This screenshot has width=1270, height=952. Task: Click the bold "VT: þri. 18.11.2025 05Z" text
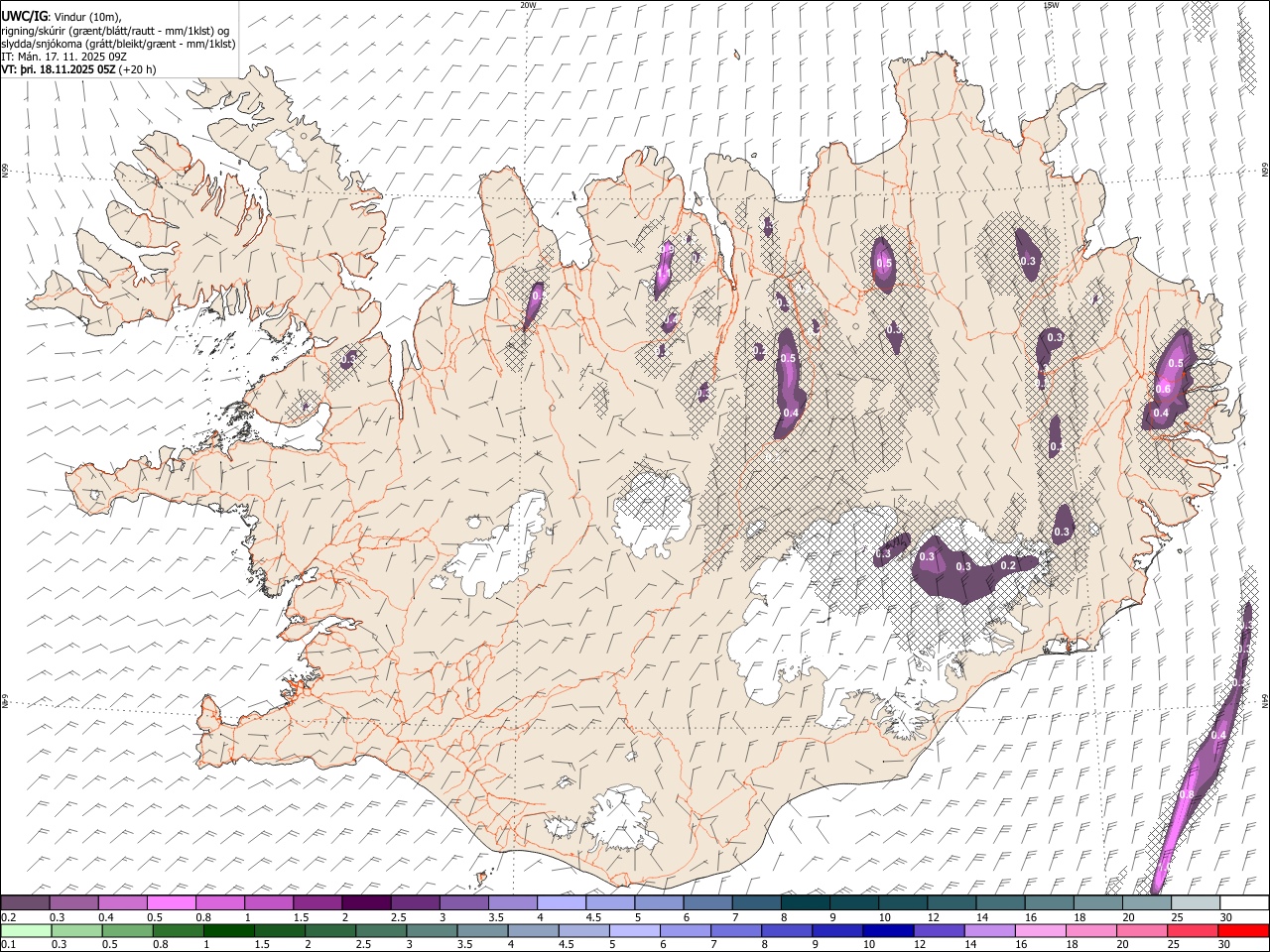[59, 70]
